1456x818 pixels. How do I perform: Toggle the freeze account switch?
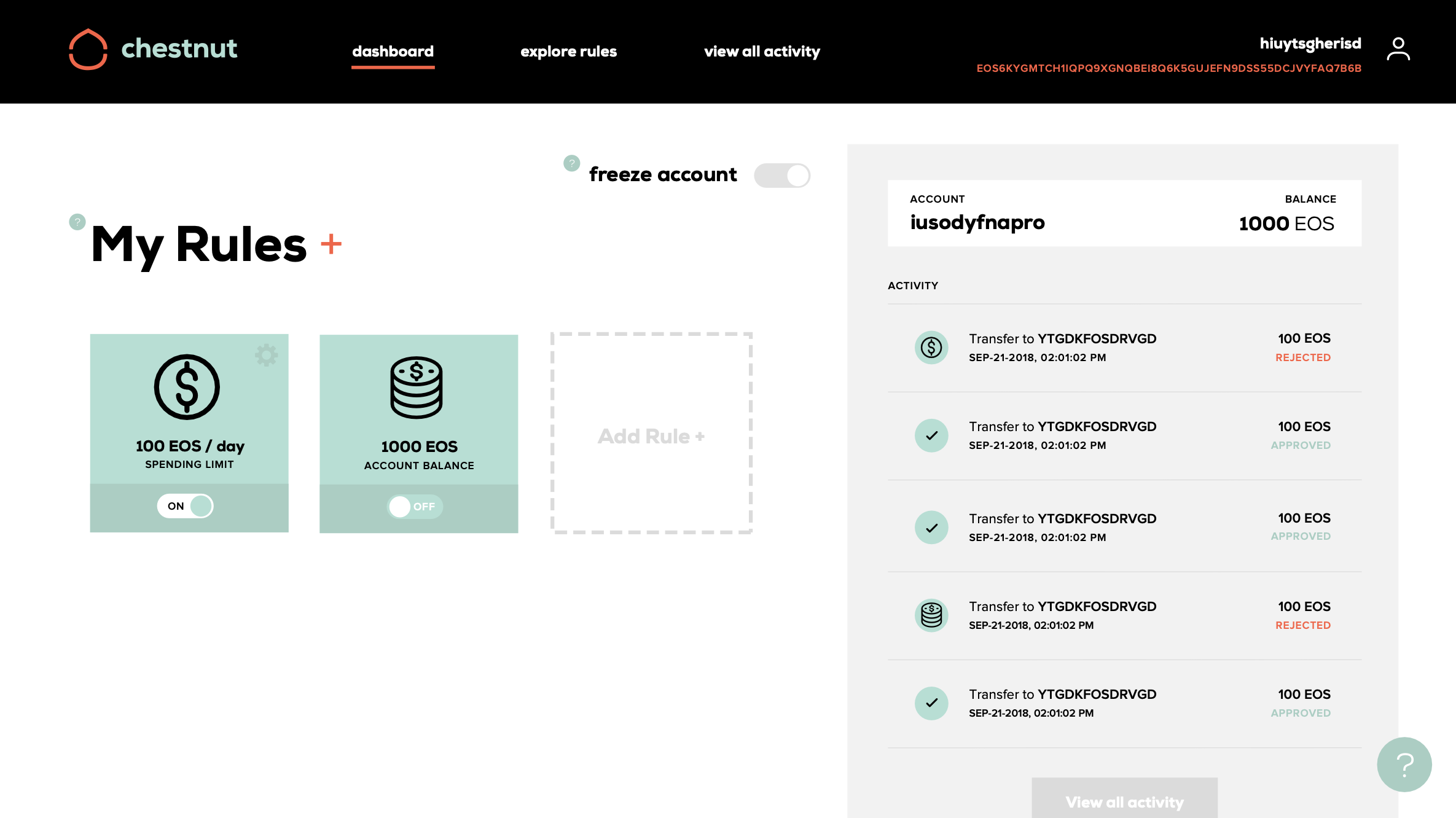point(782,176)
